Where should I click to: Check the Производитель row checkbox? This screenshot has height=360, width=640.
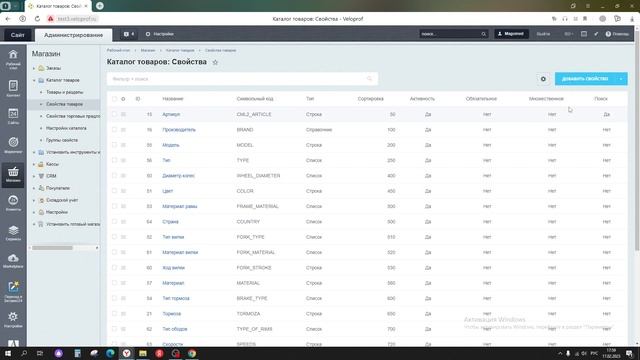point(114,130)
